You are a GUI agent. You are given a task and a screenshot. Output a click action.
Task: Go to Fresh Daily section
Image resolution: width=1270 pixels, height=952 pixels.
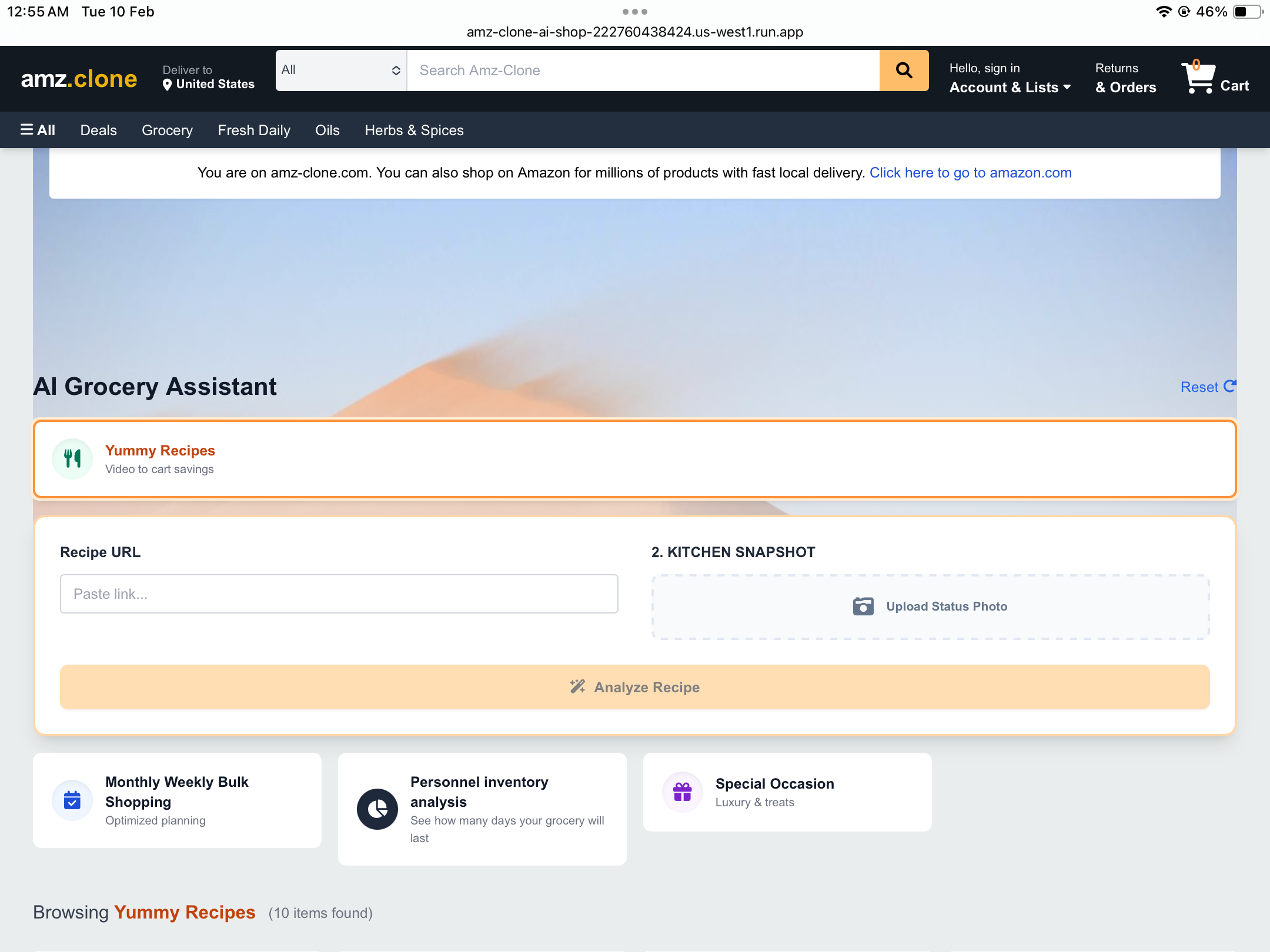254,130
